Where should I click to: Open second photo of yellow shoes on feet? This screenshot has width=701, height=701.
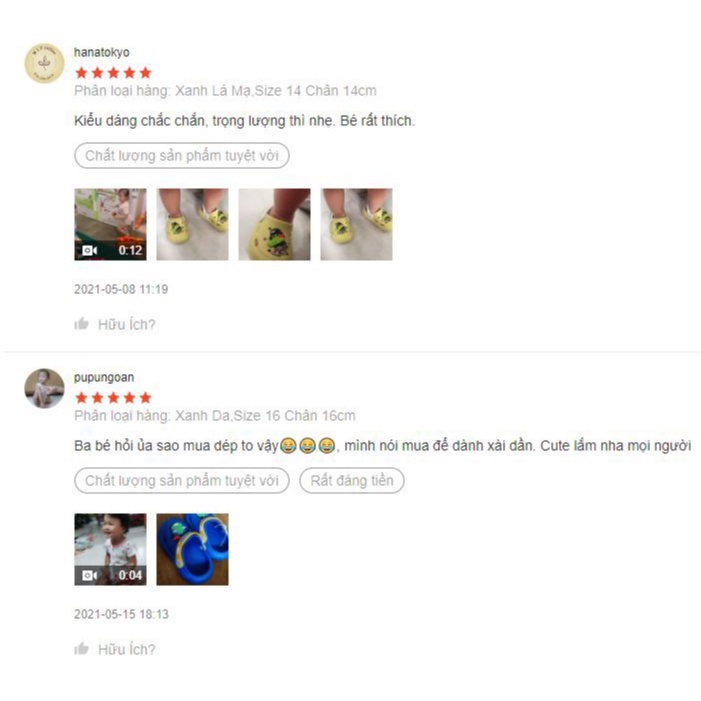[192, 224]
